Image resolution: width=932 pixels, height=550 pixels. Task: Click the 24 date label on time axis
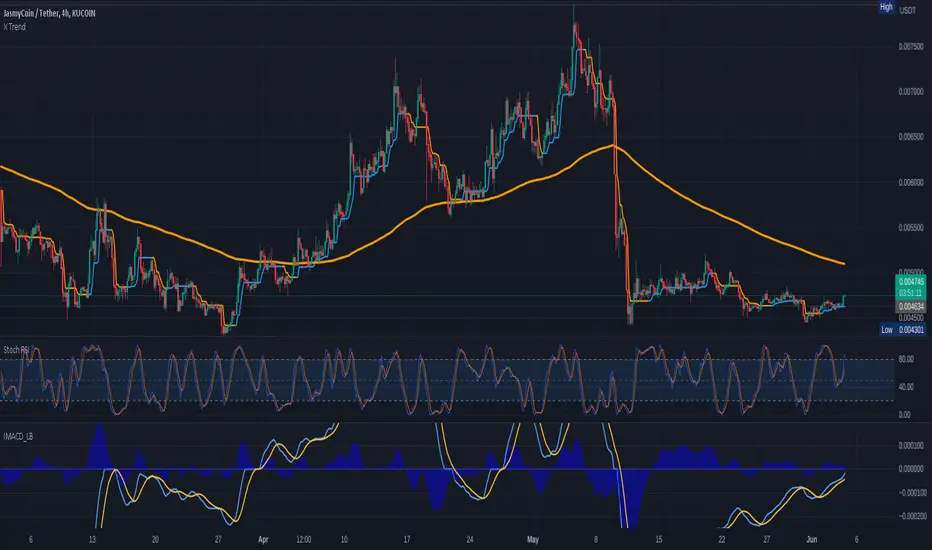[470, 540]
